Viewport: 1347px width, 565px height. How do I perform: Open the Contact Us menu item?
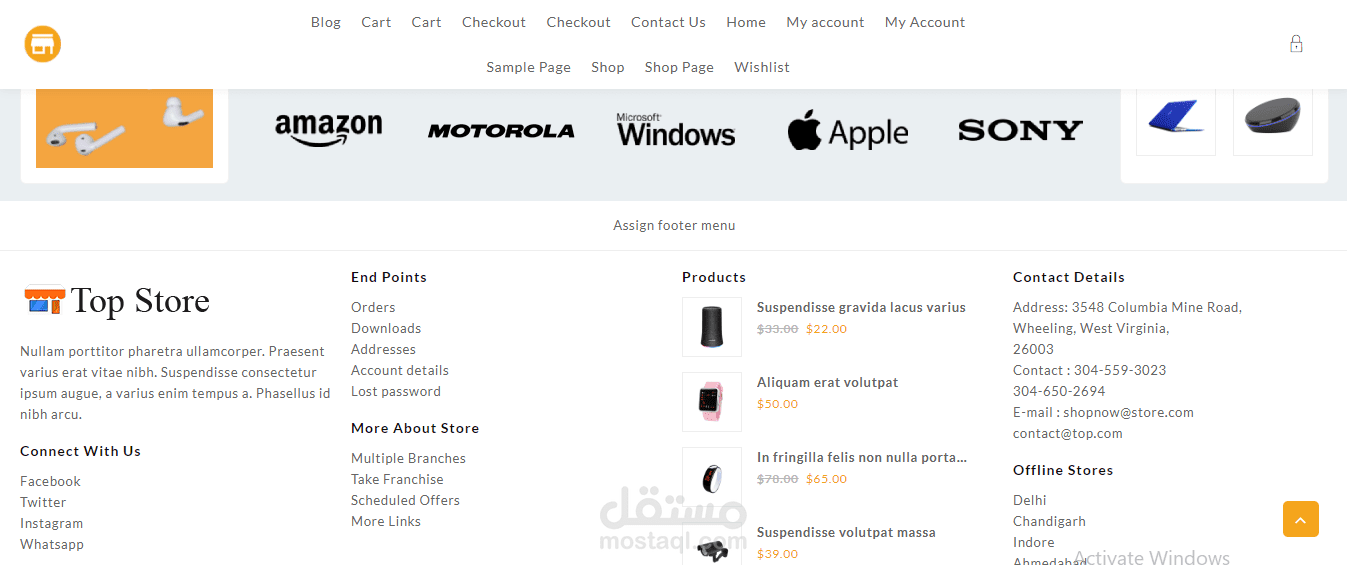pyautogui.click(x=668, y=22)
